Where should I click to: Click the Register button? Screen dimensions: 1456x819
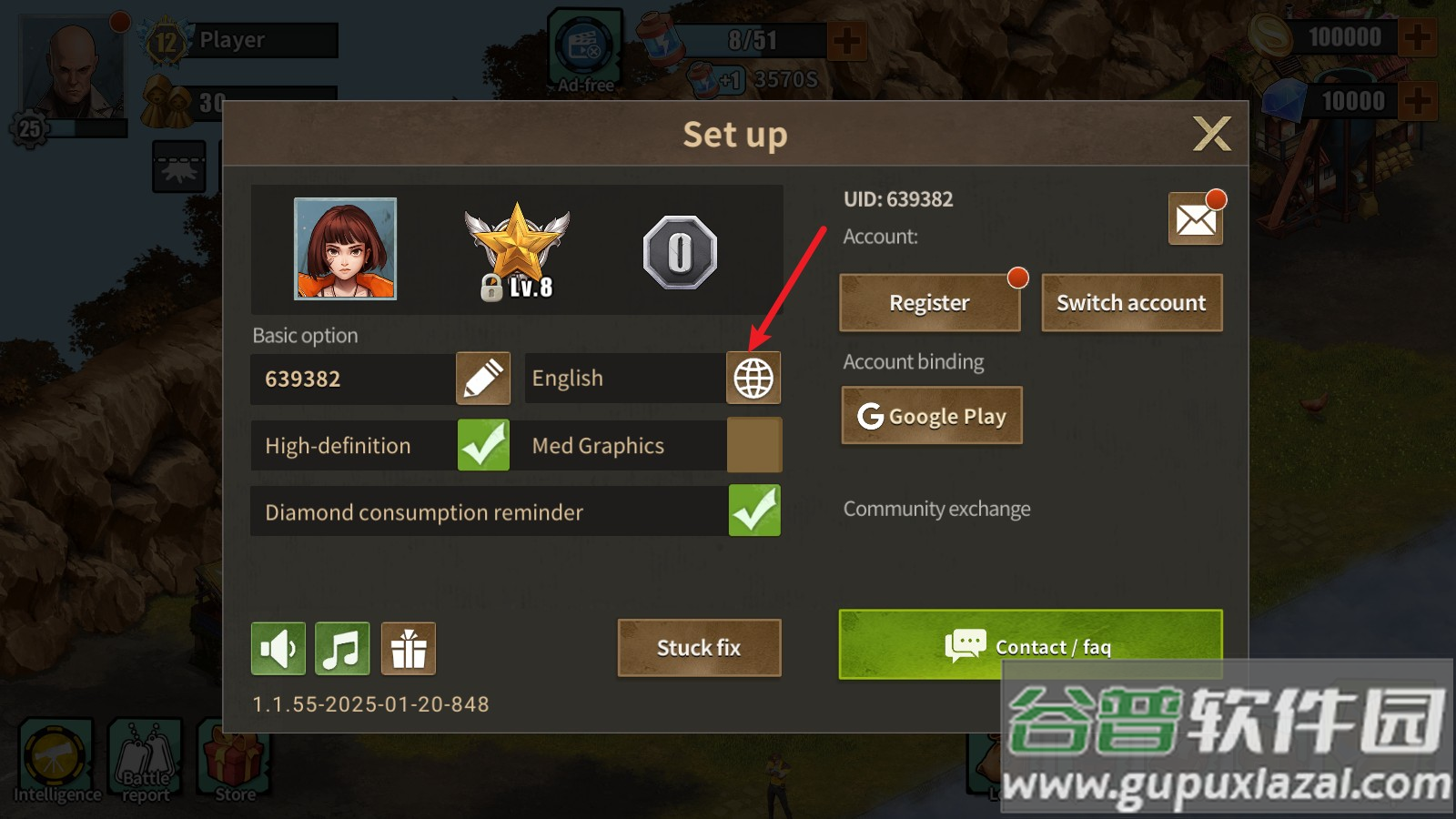tap(929, 303)
